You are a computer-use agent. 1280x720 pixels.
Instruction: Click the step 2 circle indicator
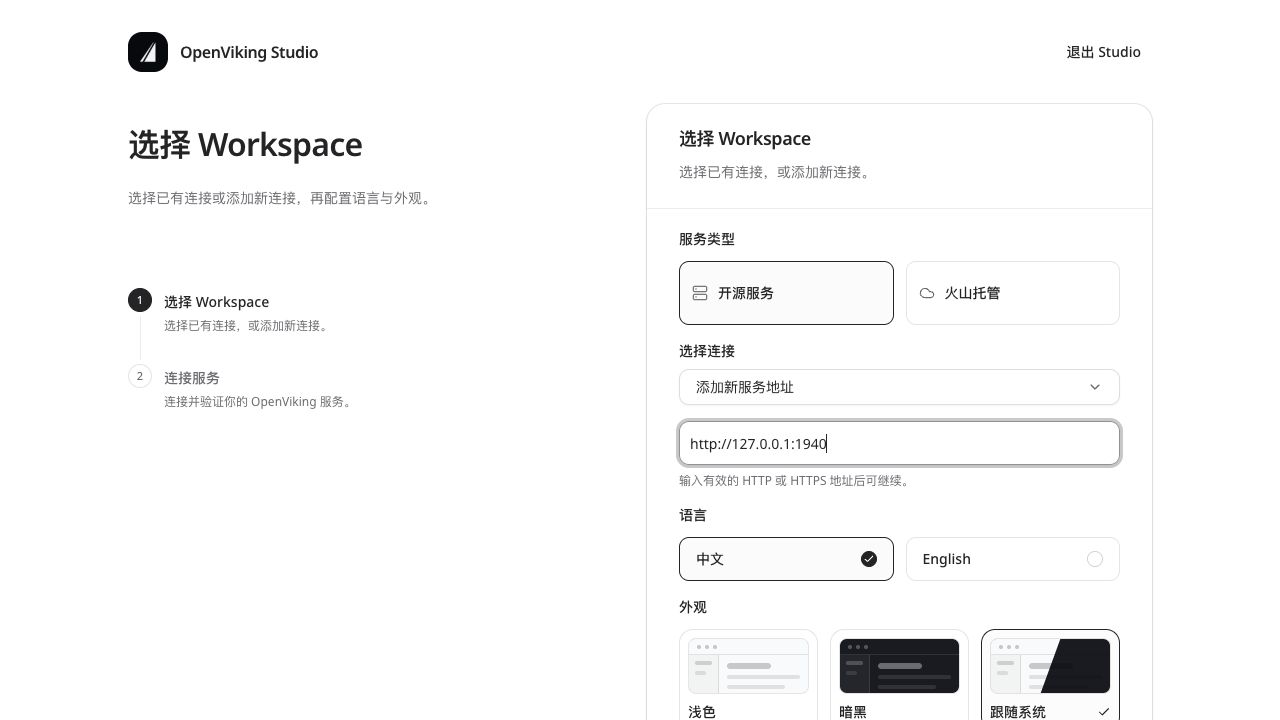(x=140, y=376)
